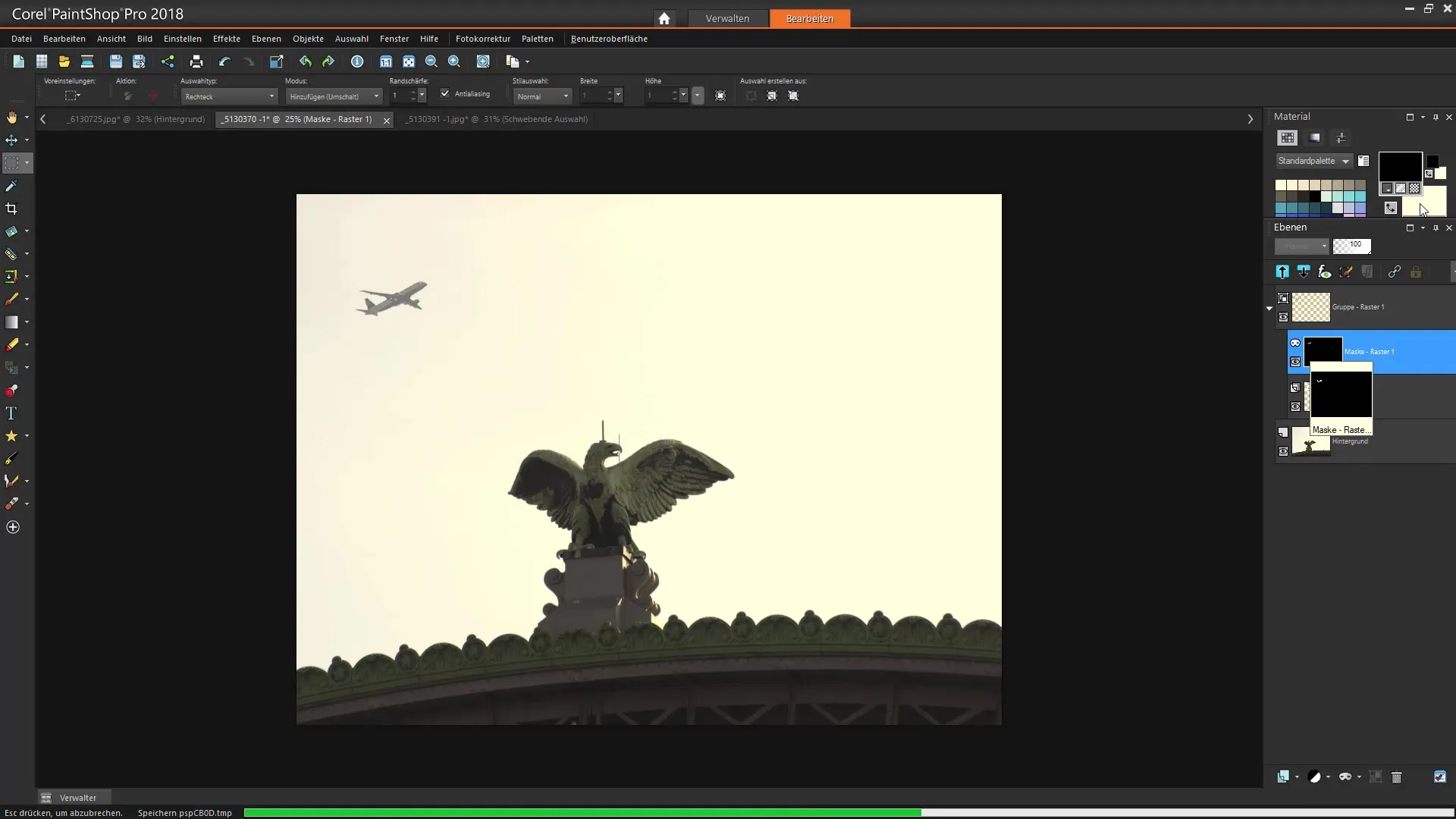
Task: Click the image information icon
Action: pyautogui.click(x=357, y=61)
